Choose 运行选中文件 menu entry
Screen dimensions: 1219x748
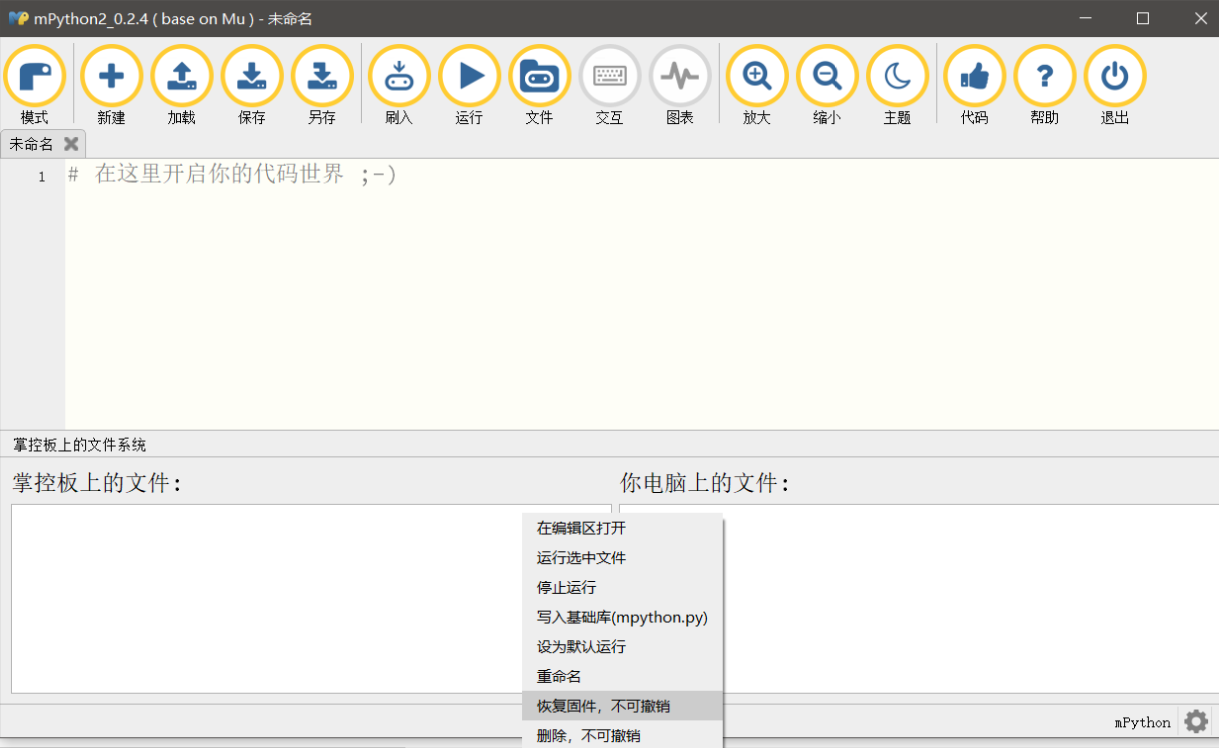point(622,558)
